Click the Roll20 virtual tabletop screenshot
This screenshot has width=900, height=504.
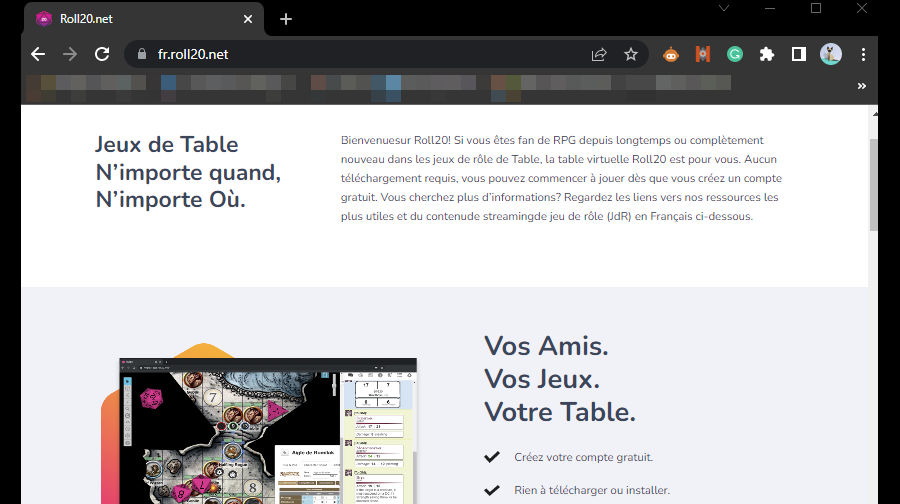point(268,431)
